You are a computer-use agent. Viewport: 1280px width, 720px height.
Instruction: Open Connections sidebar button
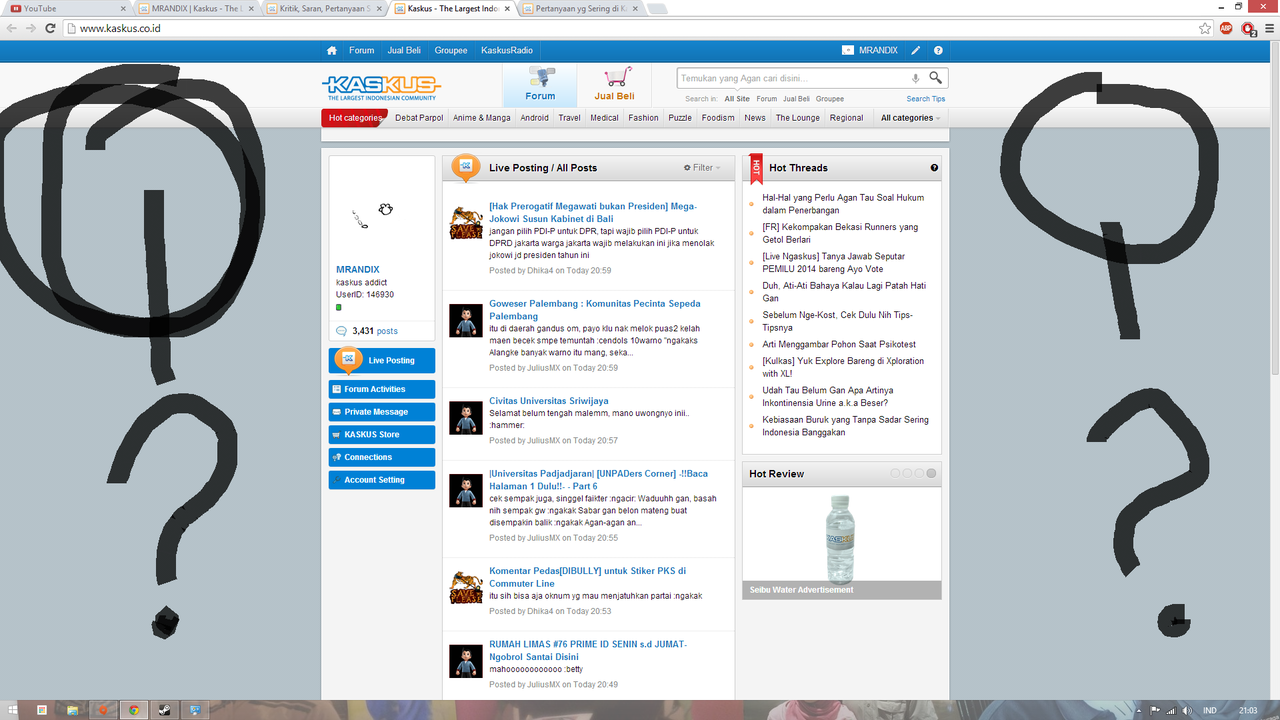coord(382,457)
